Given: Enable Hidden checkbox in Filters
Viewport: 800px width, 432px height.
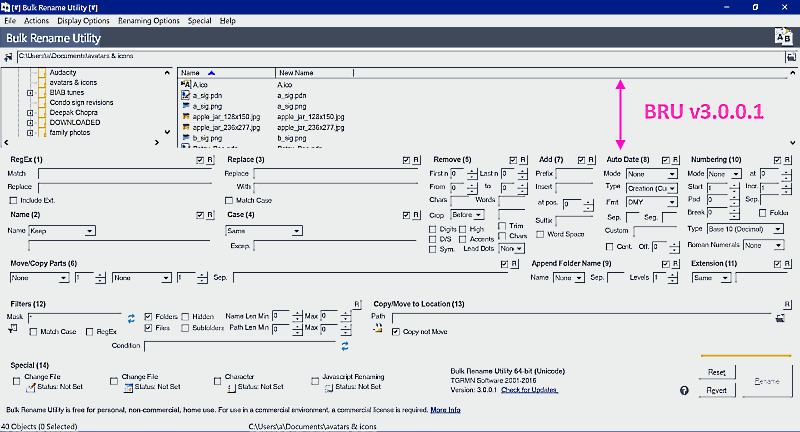Looking at the screenshot, I should click(x=185, y=317).
